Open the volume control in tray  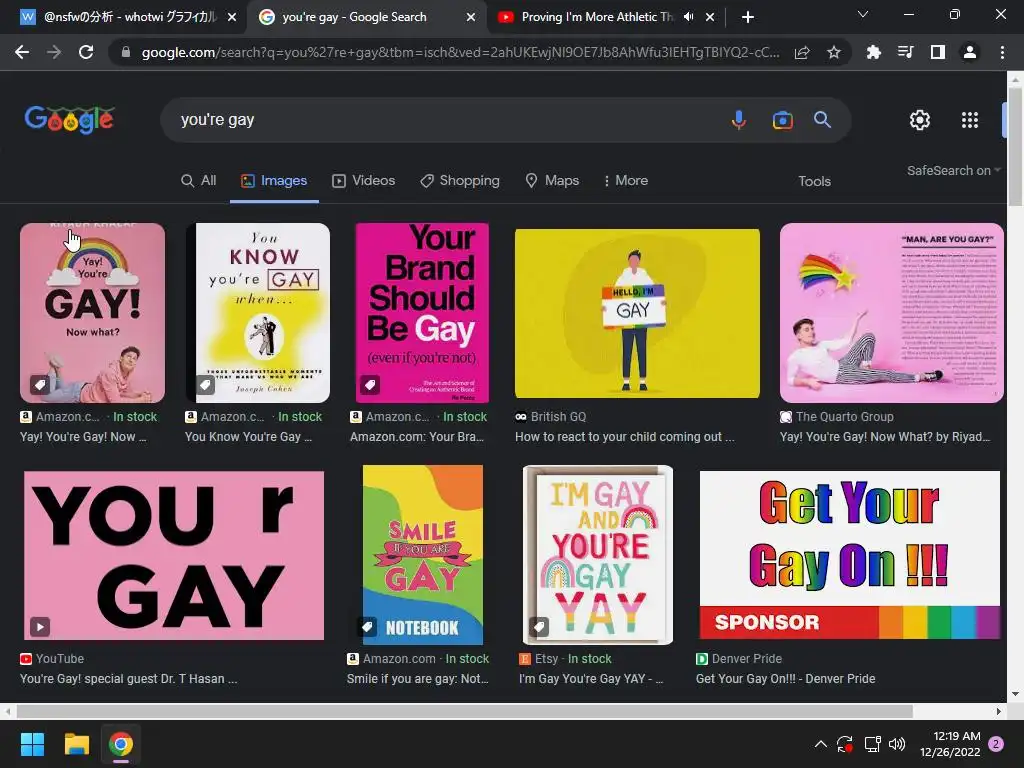(897, 744)
